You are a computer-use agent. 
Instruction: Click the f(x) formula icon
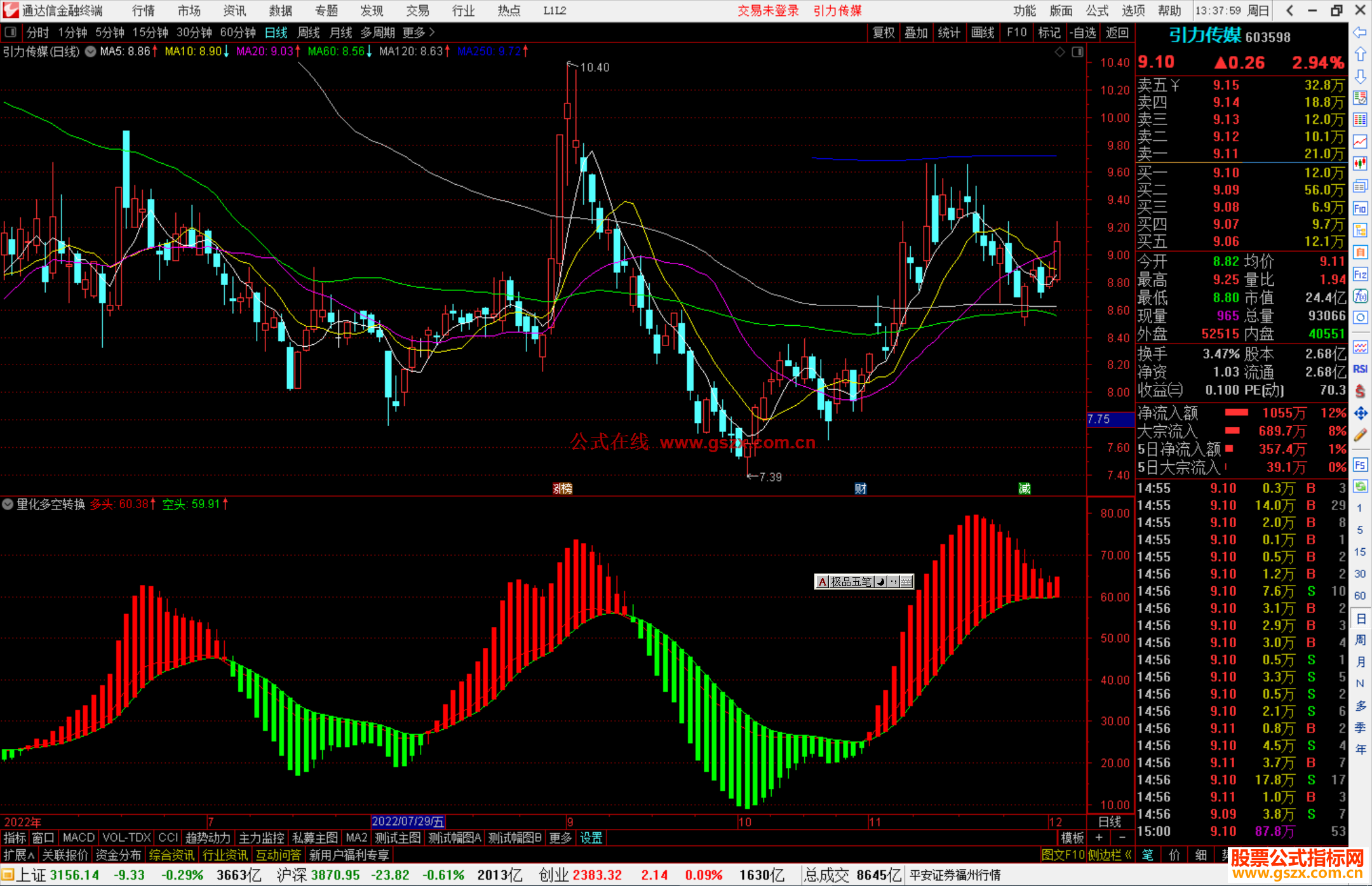(1360, 296)
